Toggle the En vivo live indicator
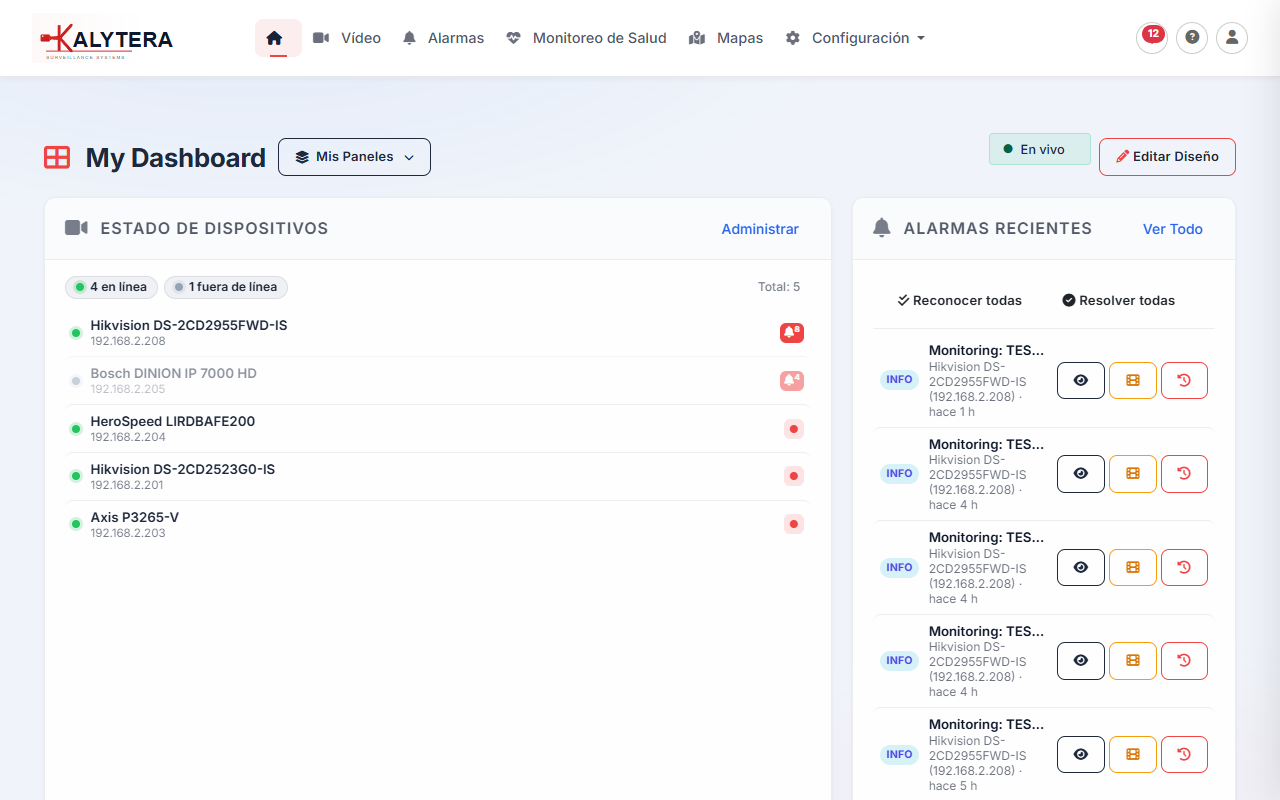Image resolution: width=1280 pixels, height=800 pixels. (1040, 149)
